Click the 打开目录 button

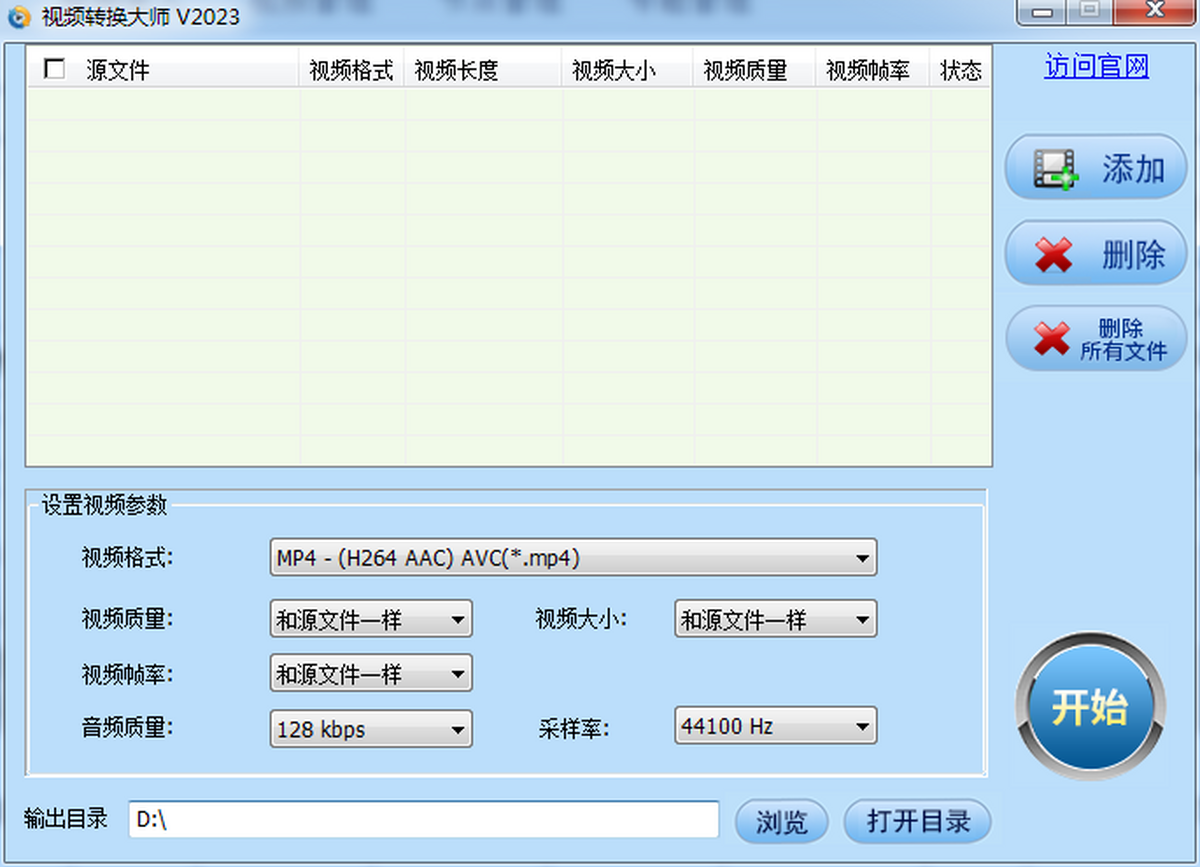918,822
